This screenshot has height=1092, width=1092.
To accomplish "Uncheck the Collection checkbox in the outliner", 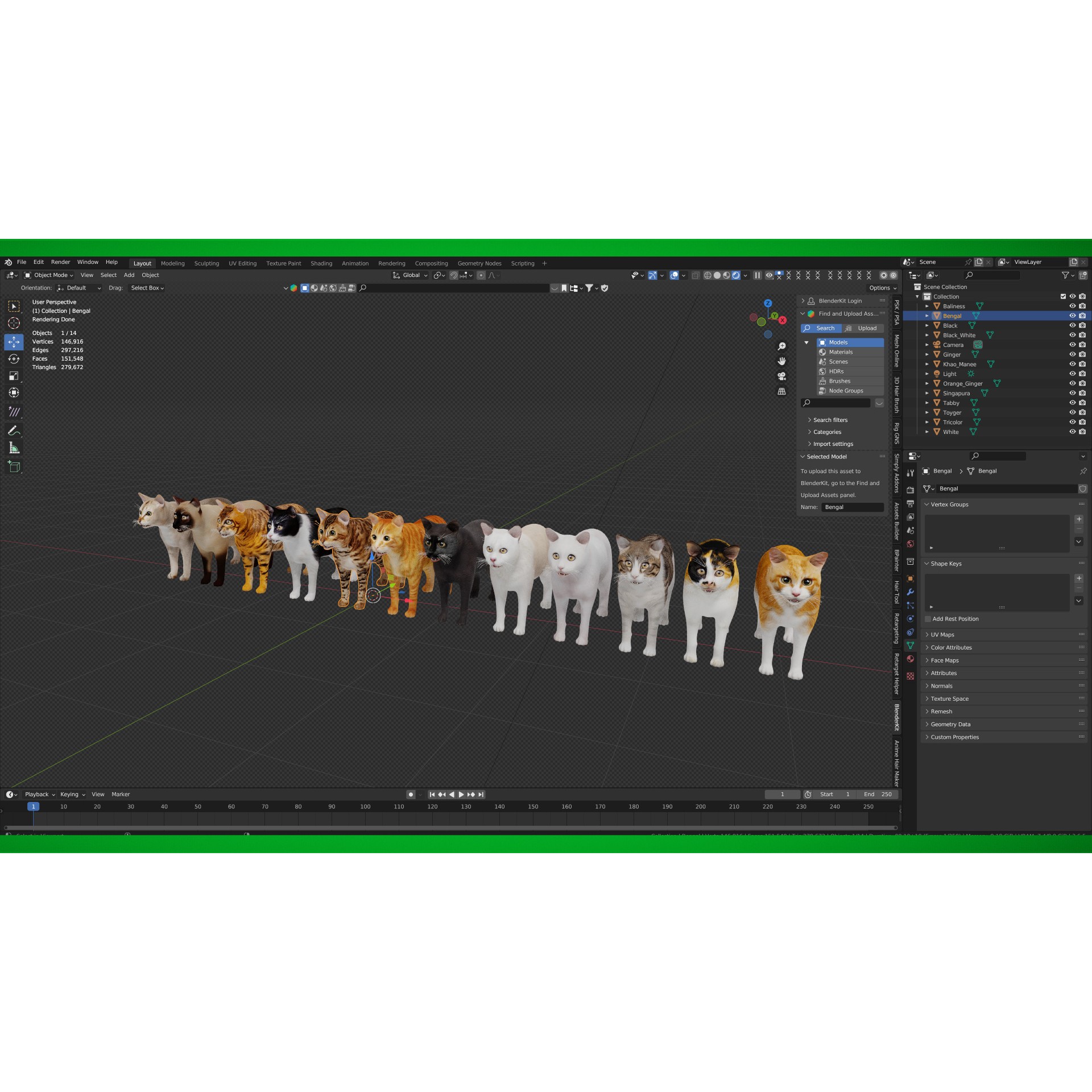I will point(1062,296).
